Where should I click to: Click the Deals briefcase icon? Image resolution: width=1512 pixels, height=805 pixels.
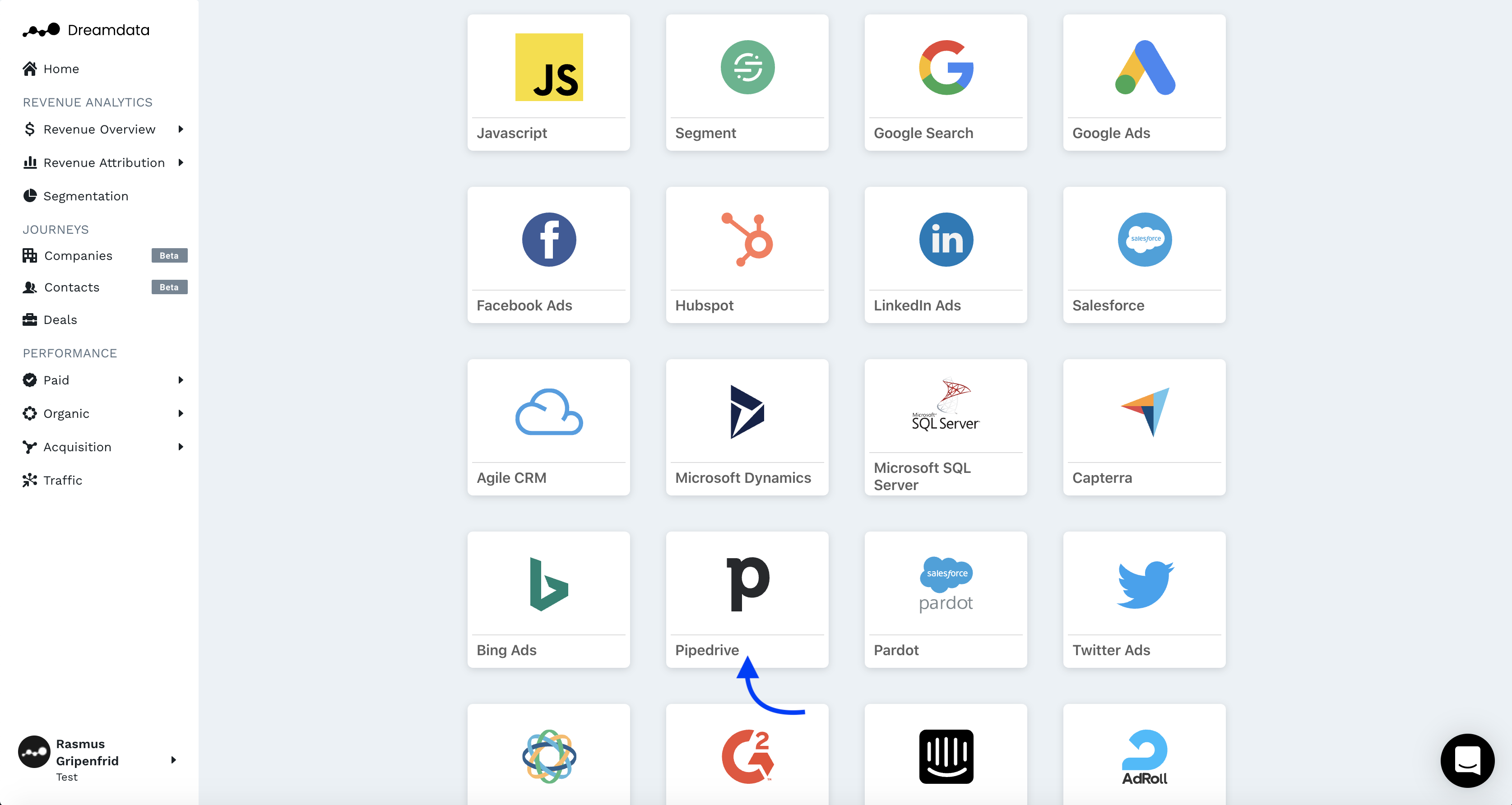coord(29,319)
